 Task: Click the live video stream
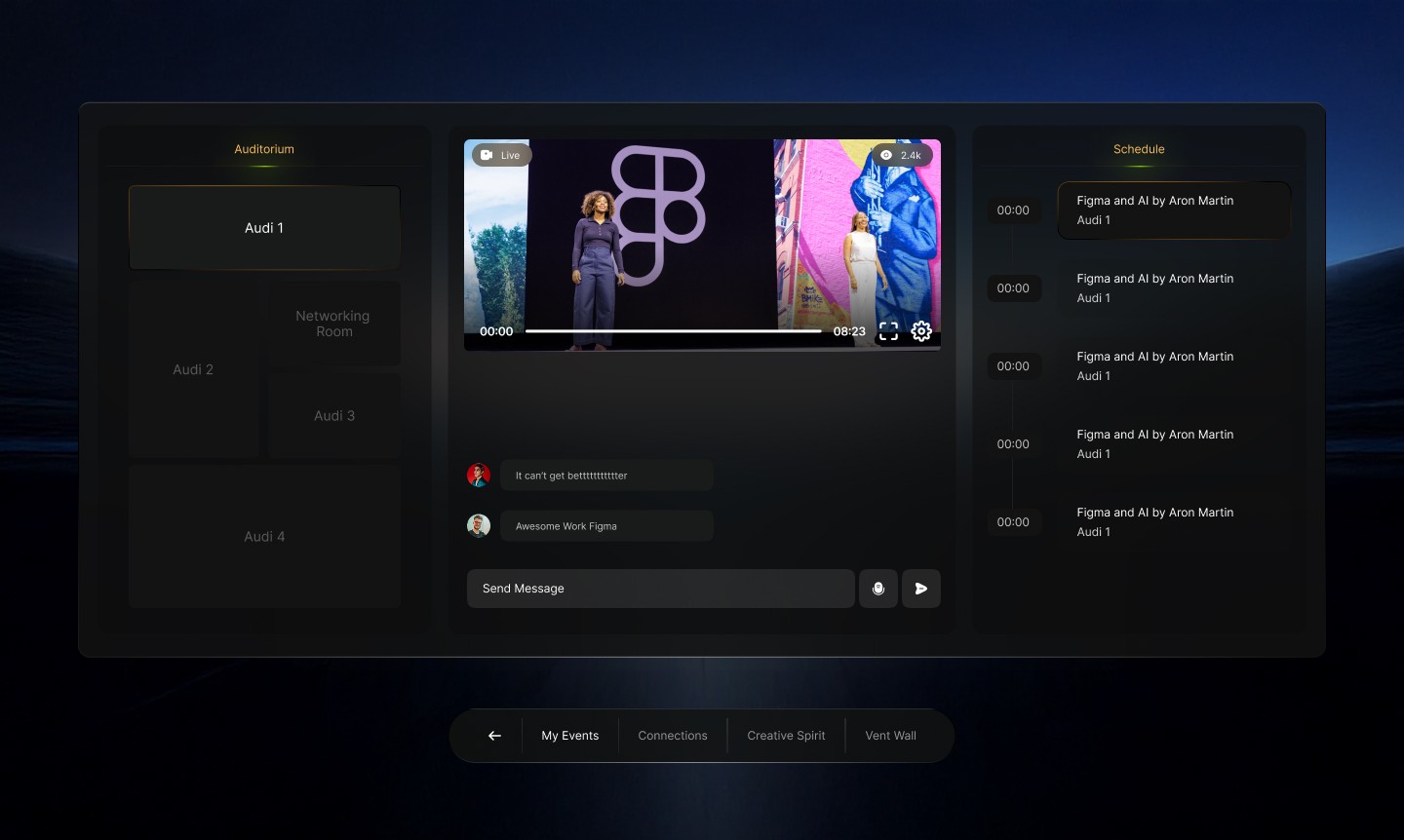point(702,245)
